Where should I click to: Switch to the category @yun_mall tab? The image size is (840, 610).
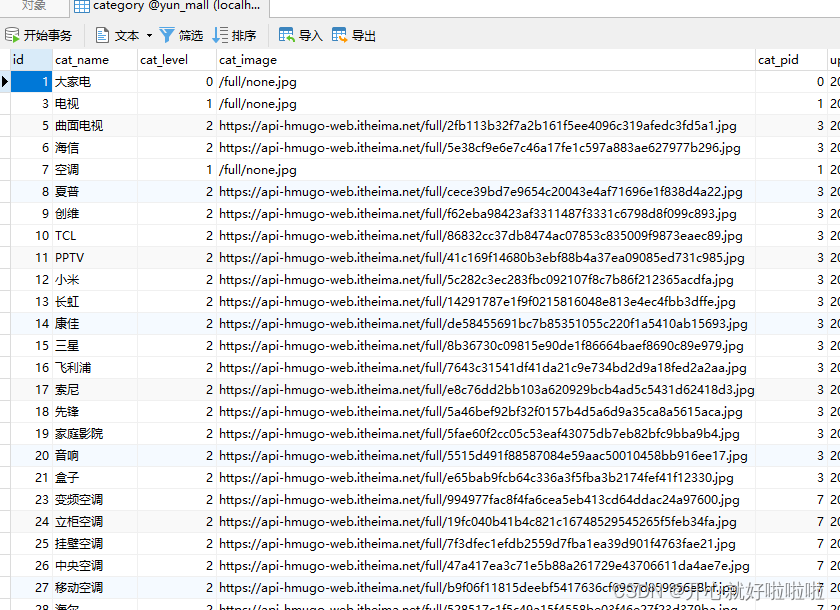click(x=169, y=7)
